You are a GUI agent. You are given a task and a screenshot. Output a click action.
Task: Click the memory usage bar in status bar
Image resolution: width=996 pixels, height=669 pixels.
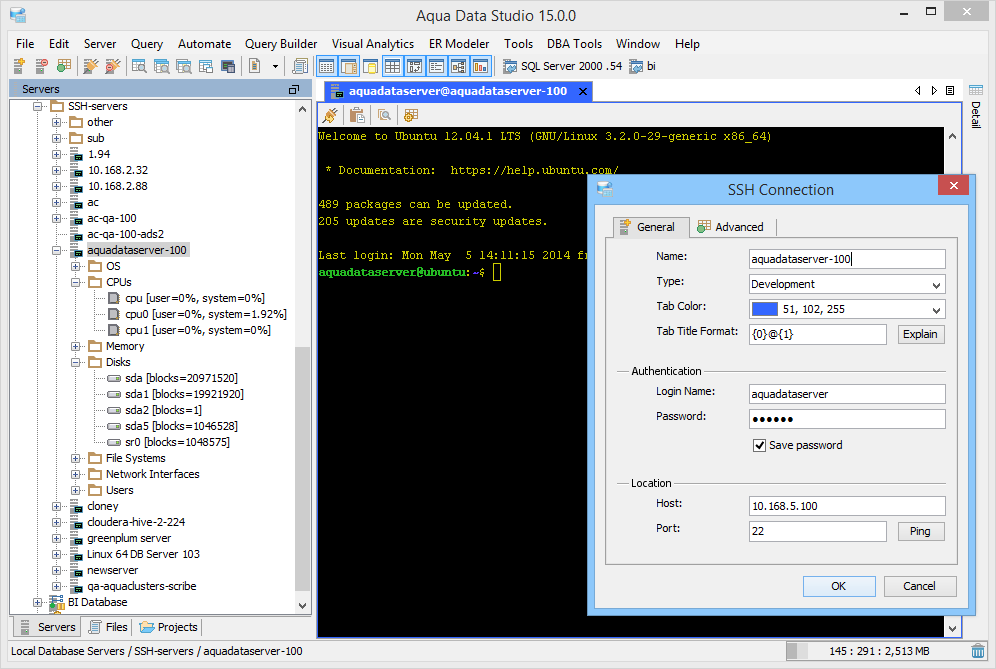tap(879, 651)
